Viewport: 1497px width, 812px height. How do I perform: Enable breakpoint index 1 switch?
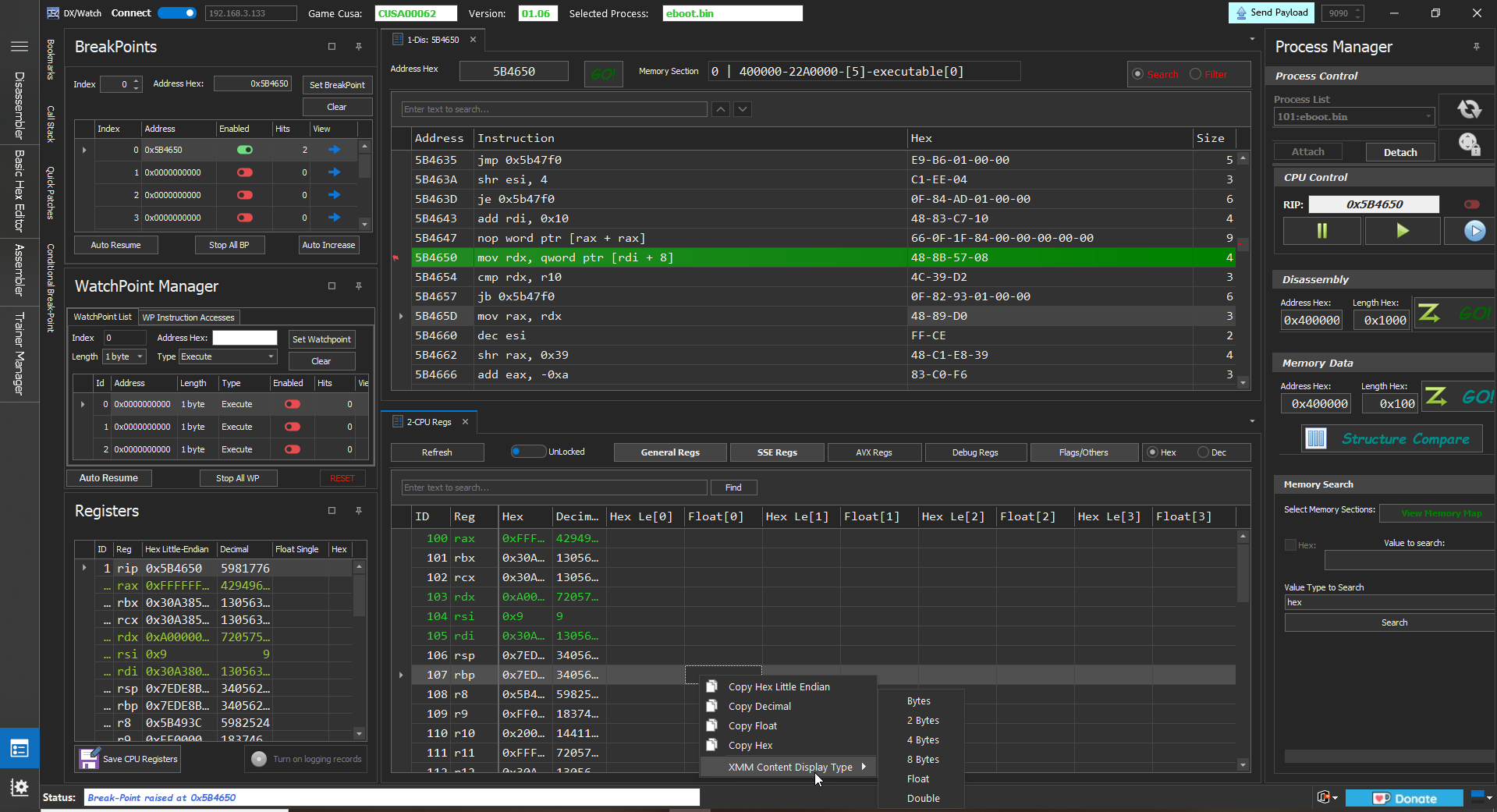[x=245, y=172]
